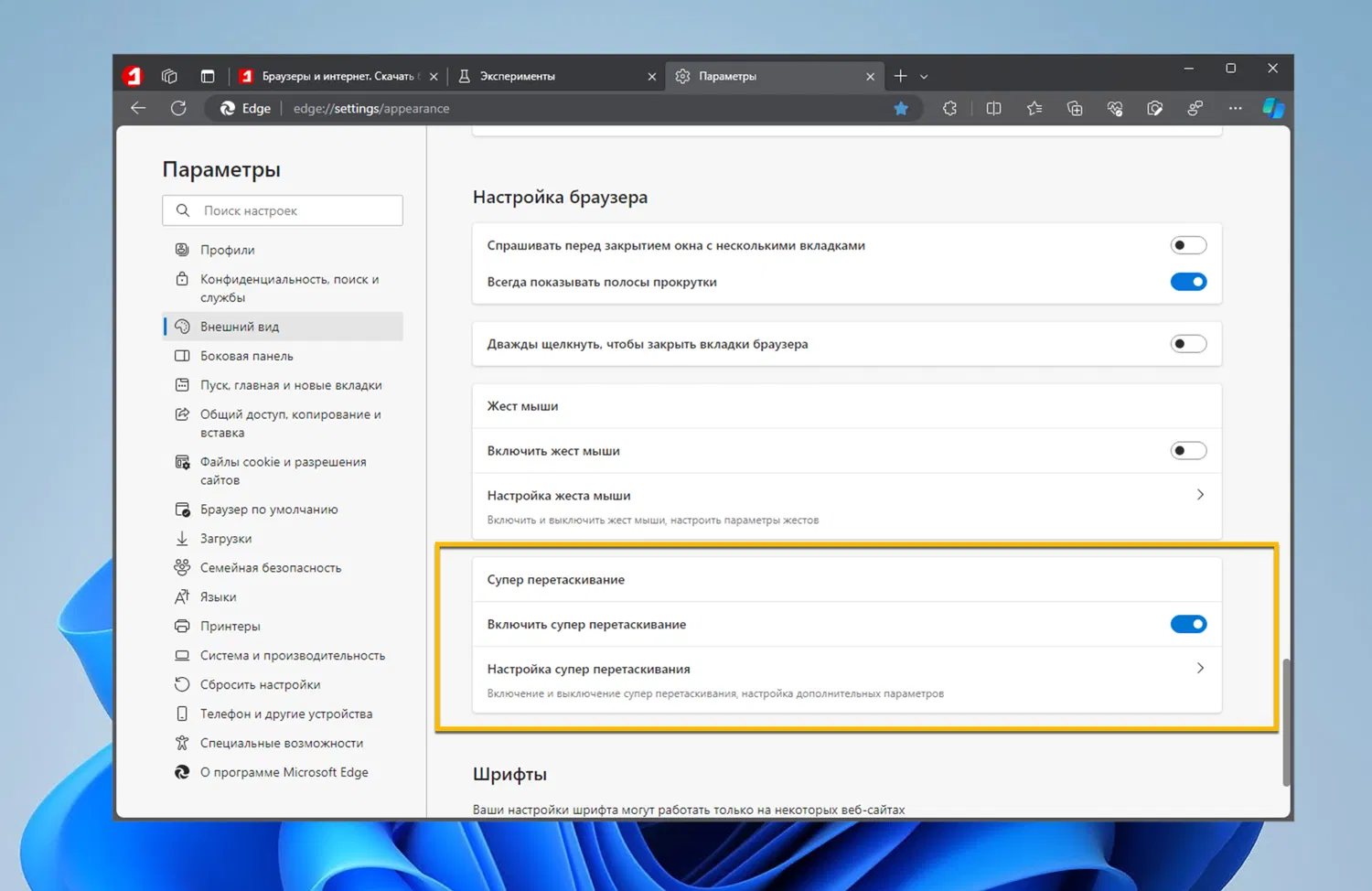Open the Extensions puzzle icon
The height and width of the screenshot is (891, 1372).
pos(950,109)
